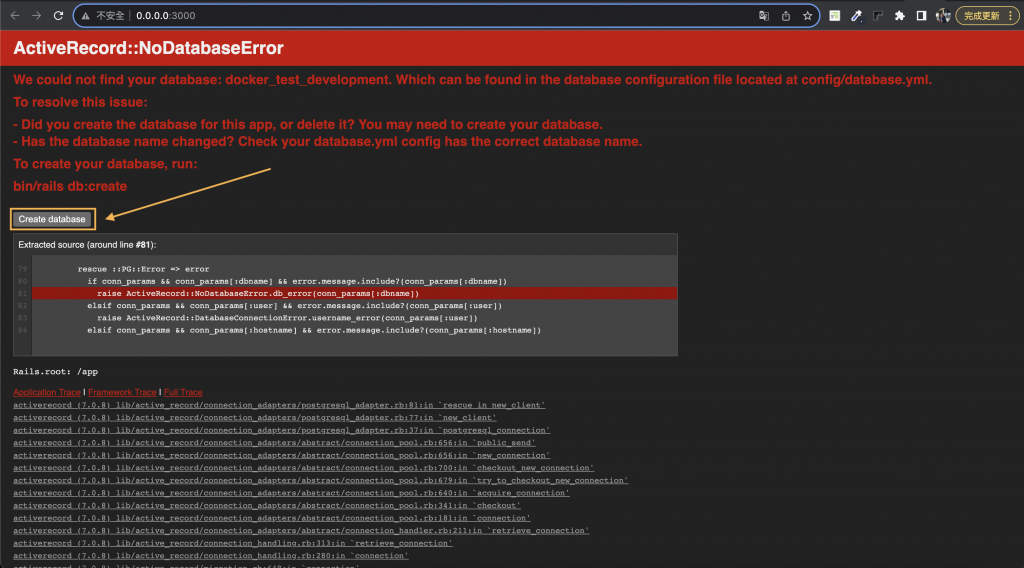Click source line 80 checking conn_params[:dbname]
Screen dimensions: 1024x568
(x=297, y=281)
